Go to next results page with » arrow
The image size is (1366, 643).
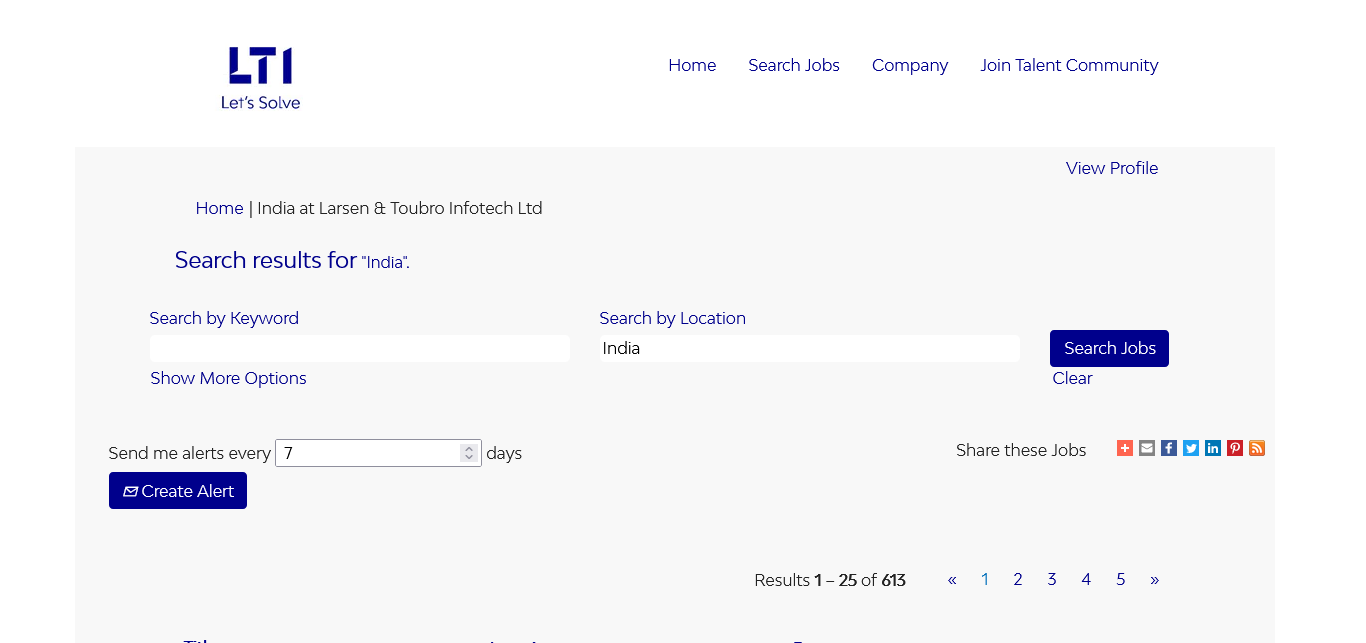[x=1154, y=580]
